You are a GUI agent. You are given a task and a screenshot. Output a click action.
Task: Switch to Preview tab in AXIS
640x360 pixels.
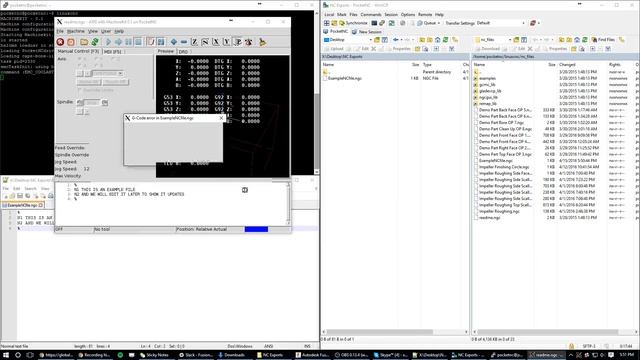pyautogui.click(x=166, y=51)
